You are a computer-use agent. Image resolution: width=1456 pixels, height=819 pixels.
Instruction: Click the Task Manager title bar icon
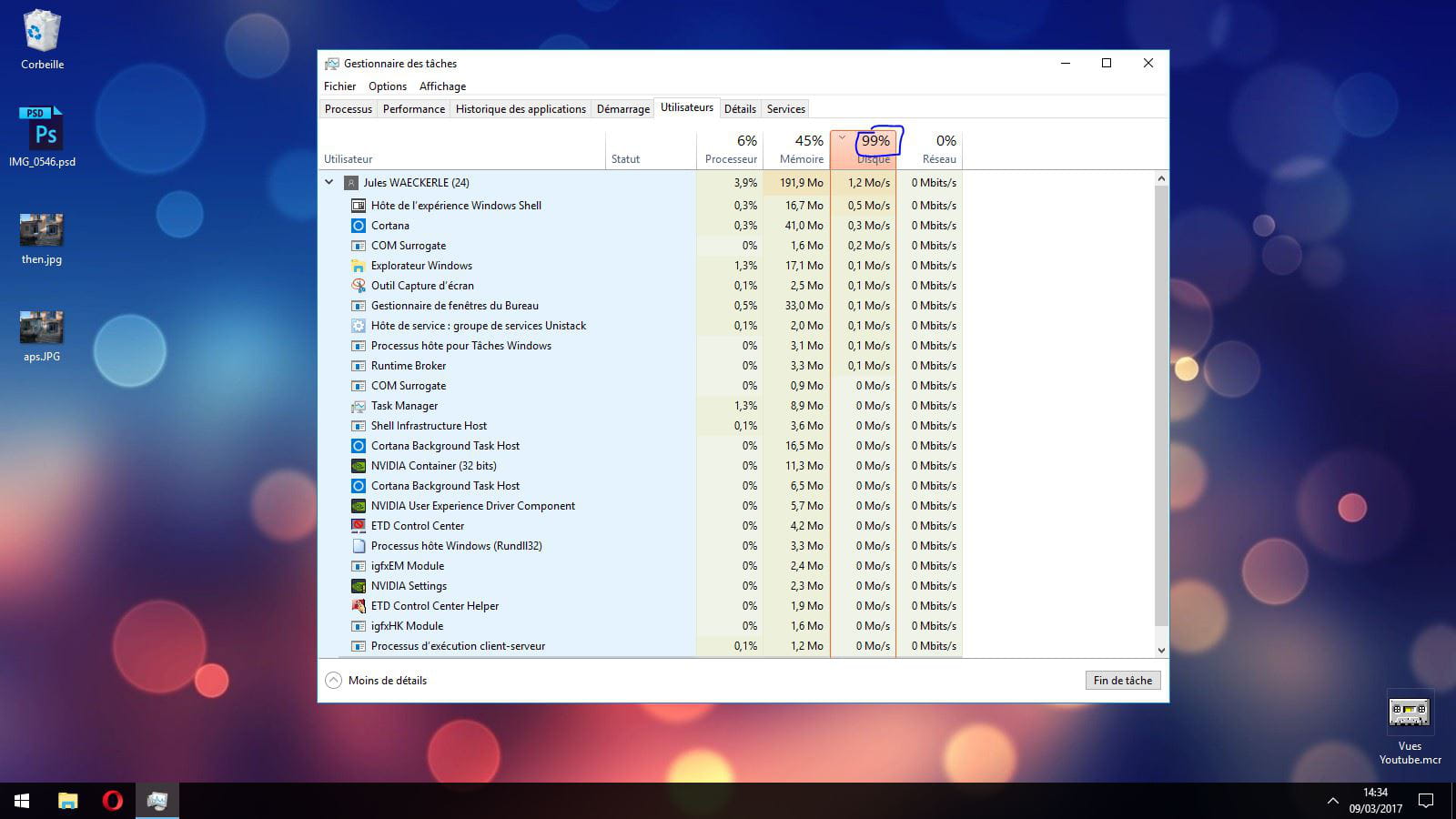[x=331, y=64]
